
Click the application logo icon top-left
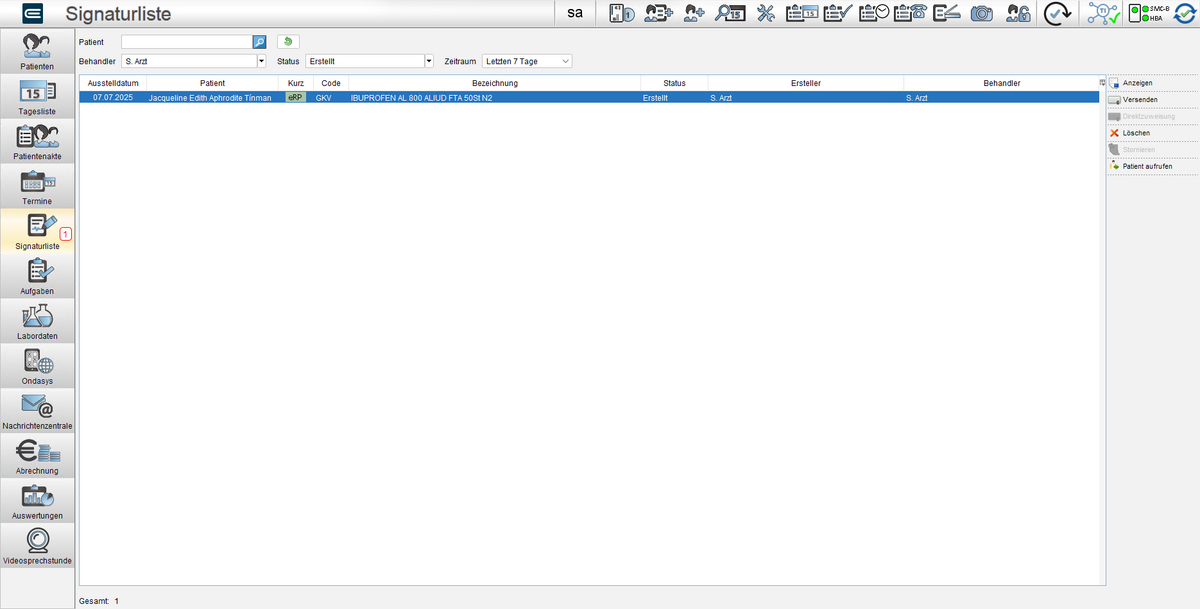pyautogui.click(x=32, y=13)
